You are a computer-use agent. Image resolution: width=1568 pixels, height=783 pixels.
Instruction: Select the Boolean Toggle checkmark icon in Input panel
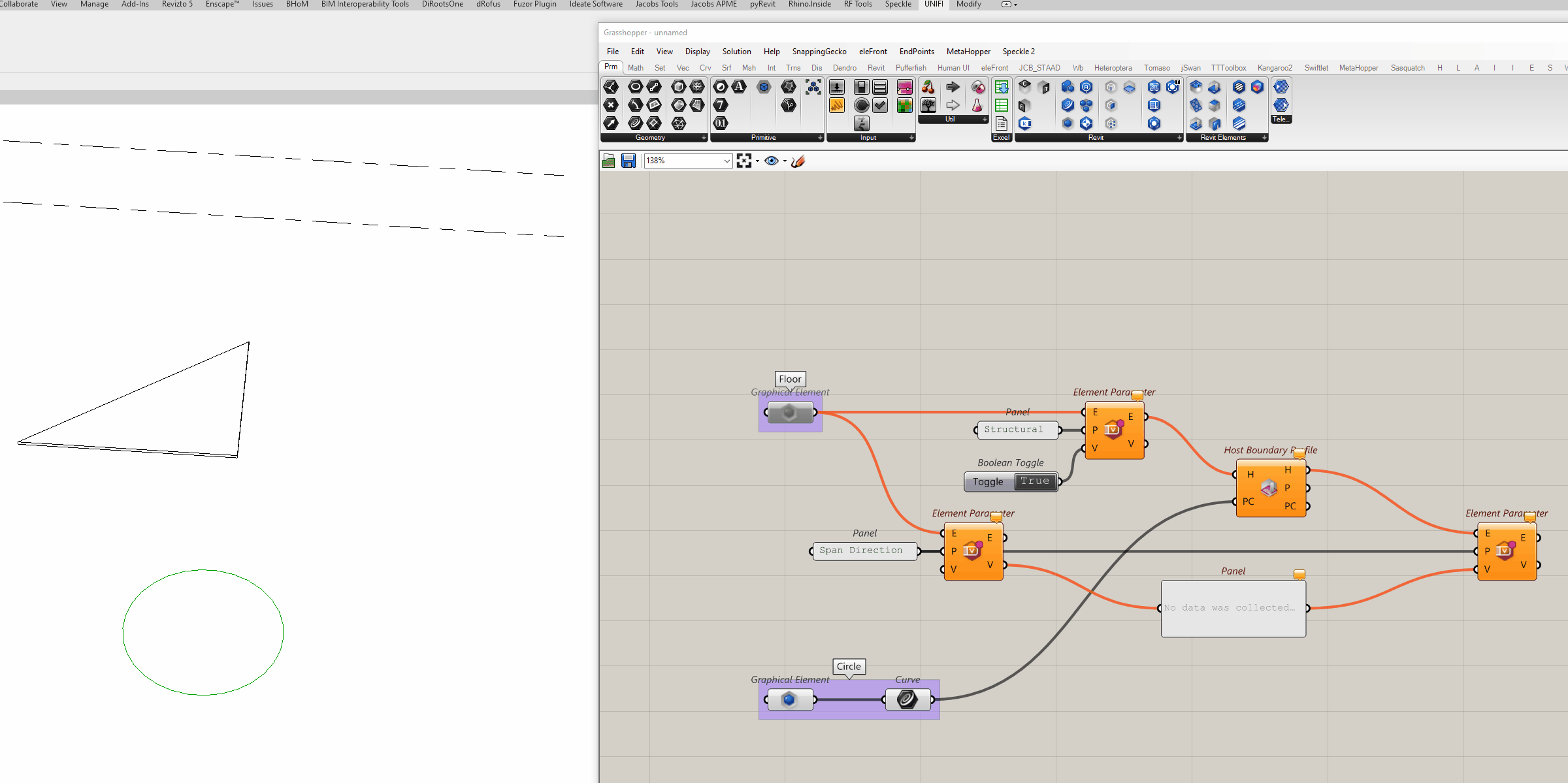[880, 105]
